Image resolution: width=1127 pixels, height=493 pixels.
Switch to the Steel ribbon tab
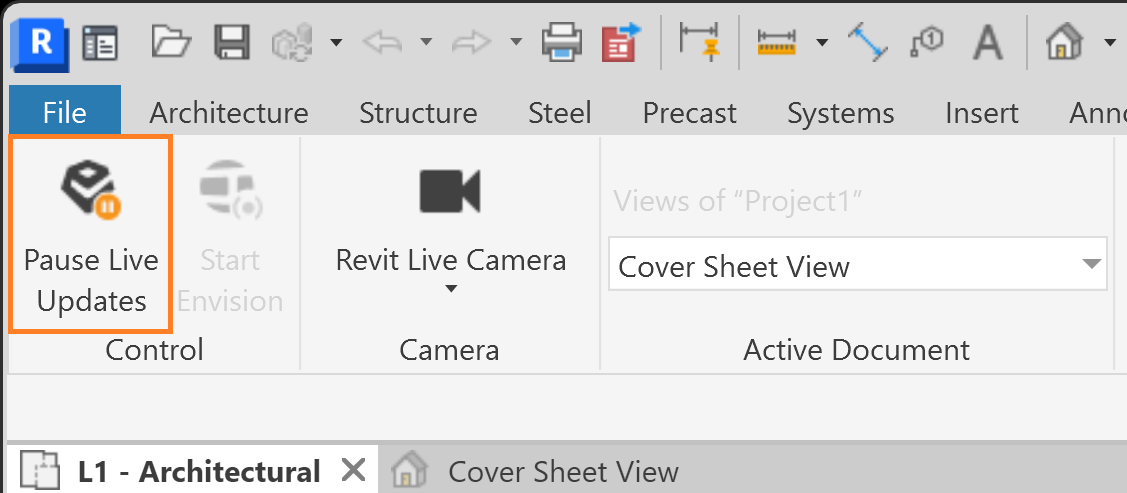[559, 113]
